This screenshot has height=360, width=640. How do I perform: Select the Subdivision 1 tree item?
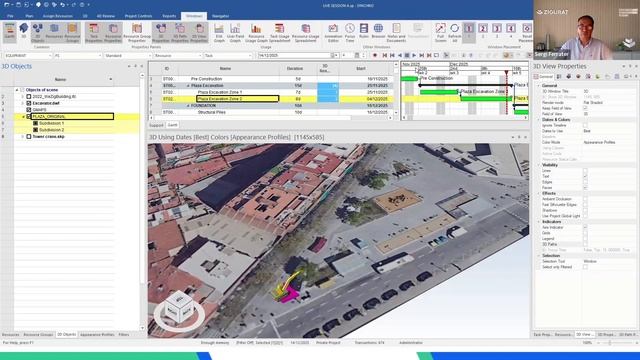click(51, 123)
